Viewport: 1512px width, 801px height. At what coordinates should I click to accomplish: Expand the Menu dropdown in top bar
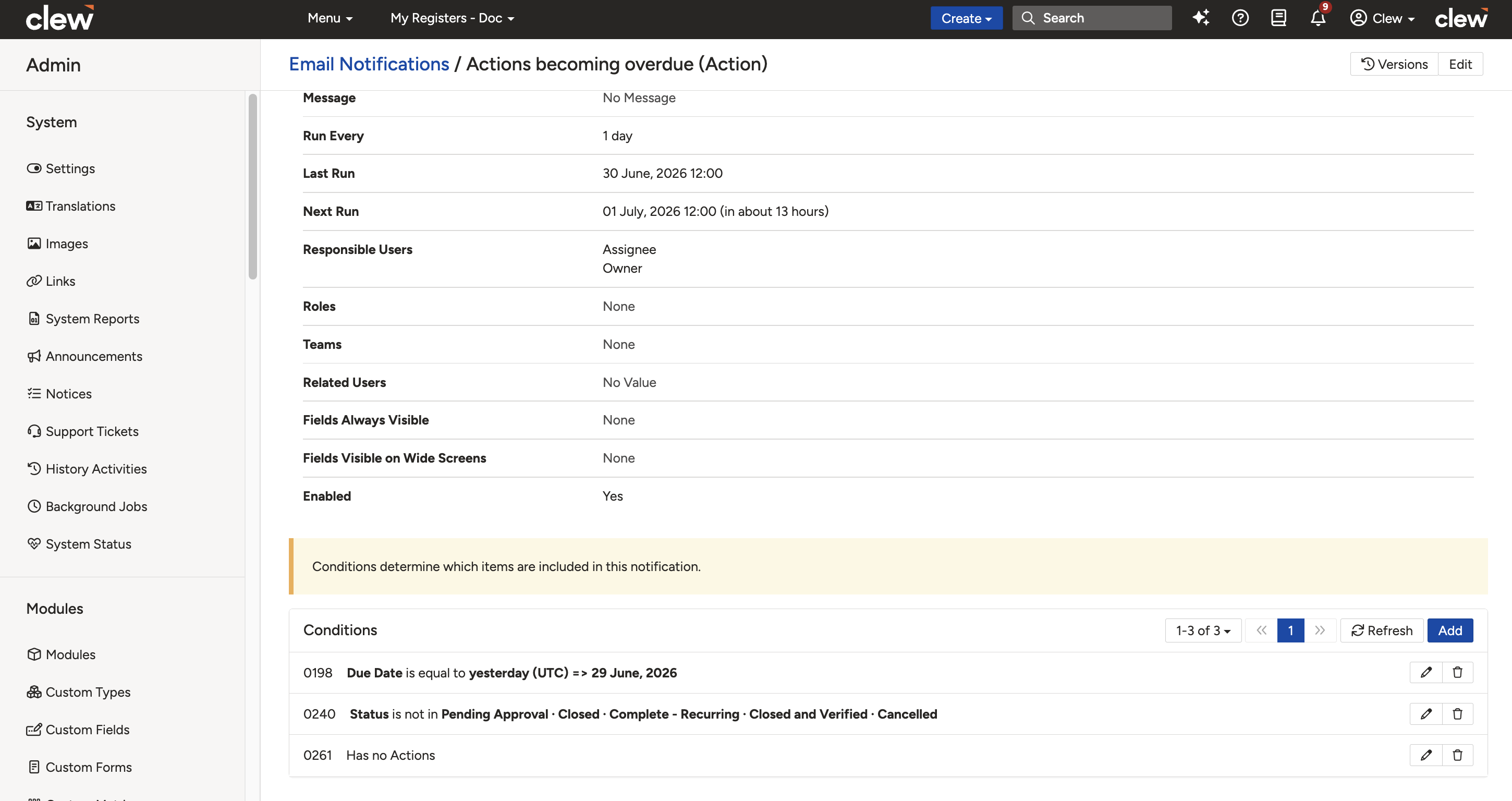pyautogui.click(x=330, y=18)
